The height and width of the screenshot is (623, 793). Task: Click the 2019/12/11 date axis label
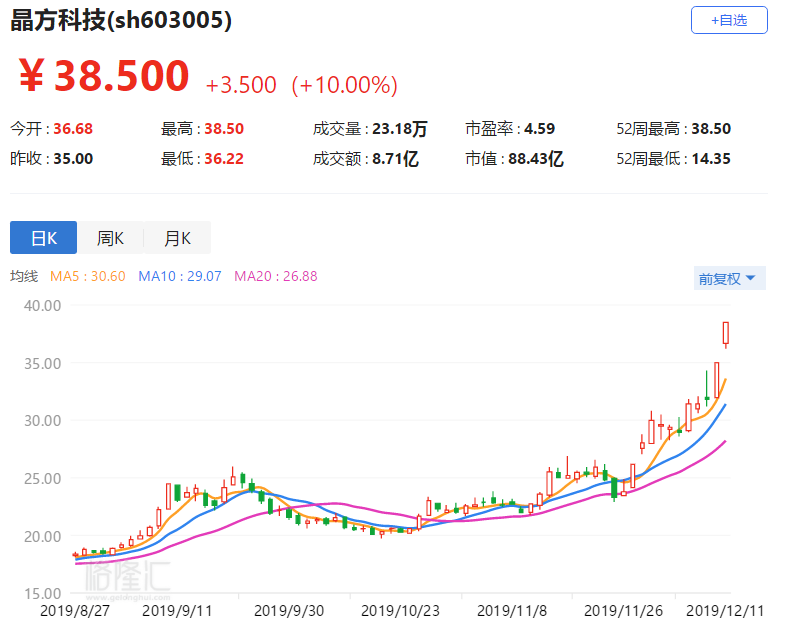tap(725, 611)
